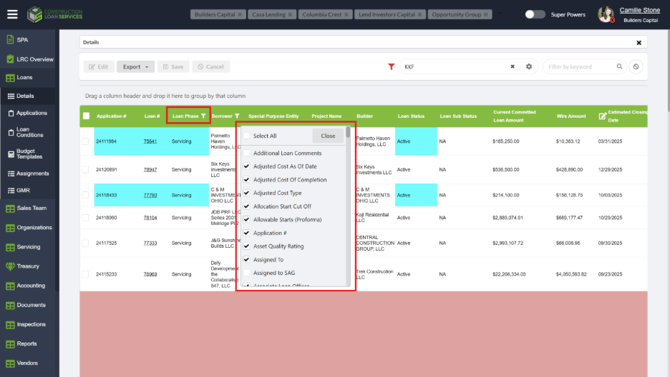Expand the Export dropdown button
Screen dimensions: 670x377
point(135,67)
